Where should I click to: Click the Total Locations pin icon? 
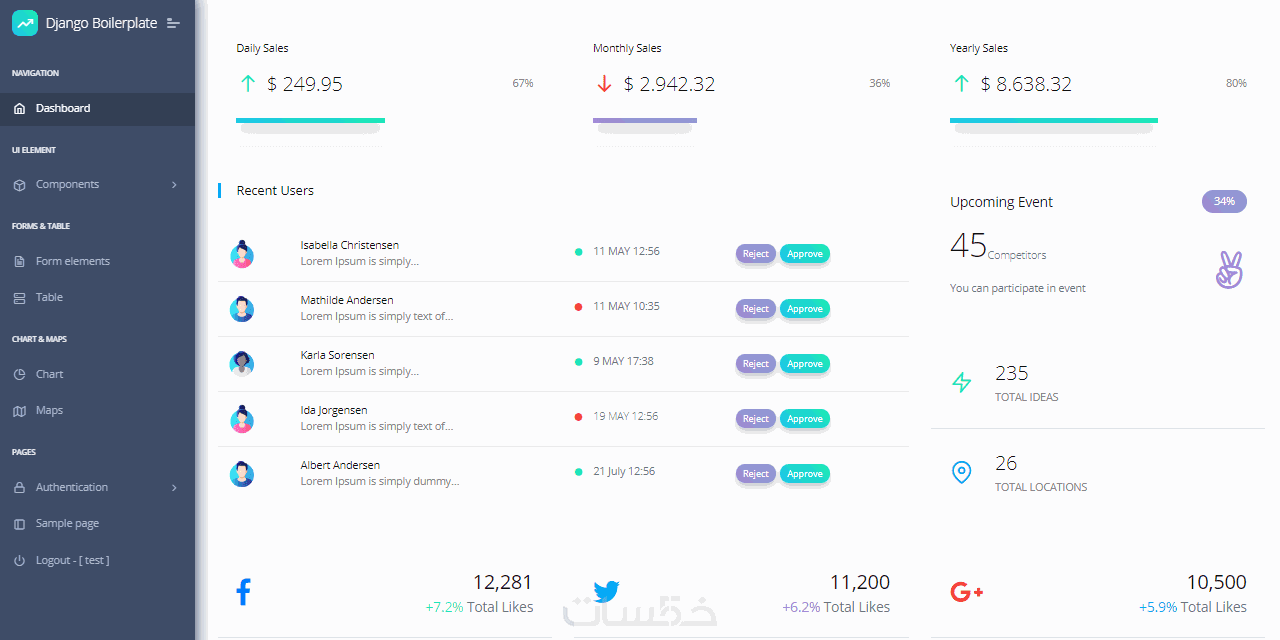(961, 472)
